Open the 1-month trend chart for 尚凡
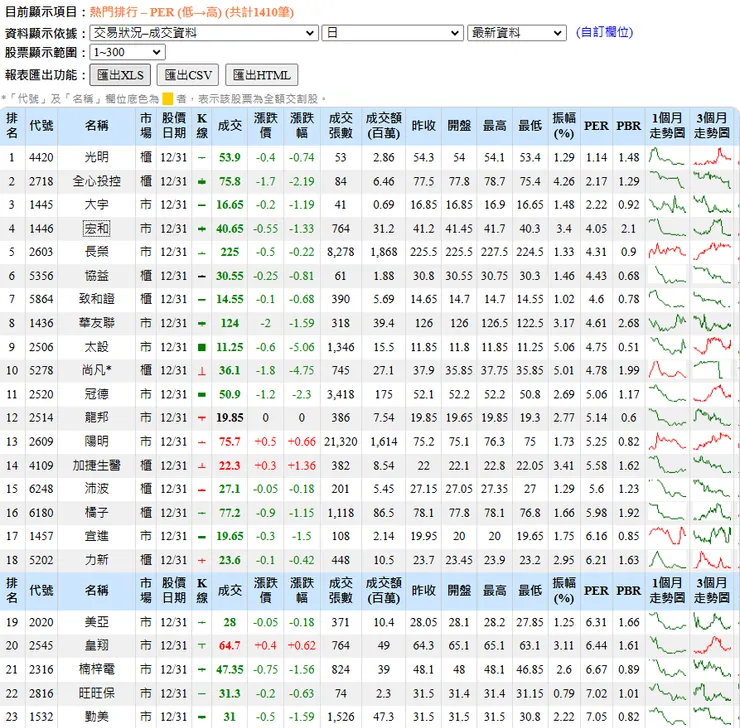 [667, 370]
